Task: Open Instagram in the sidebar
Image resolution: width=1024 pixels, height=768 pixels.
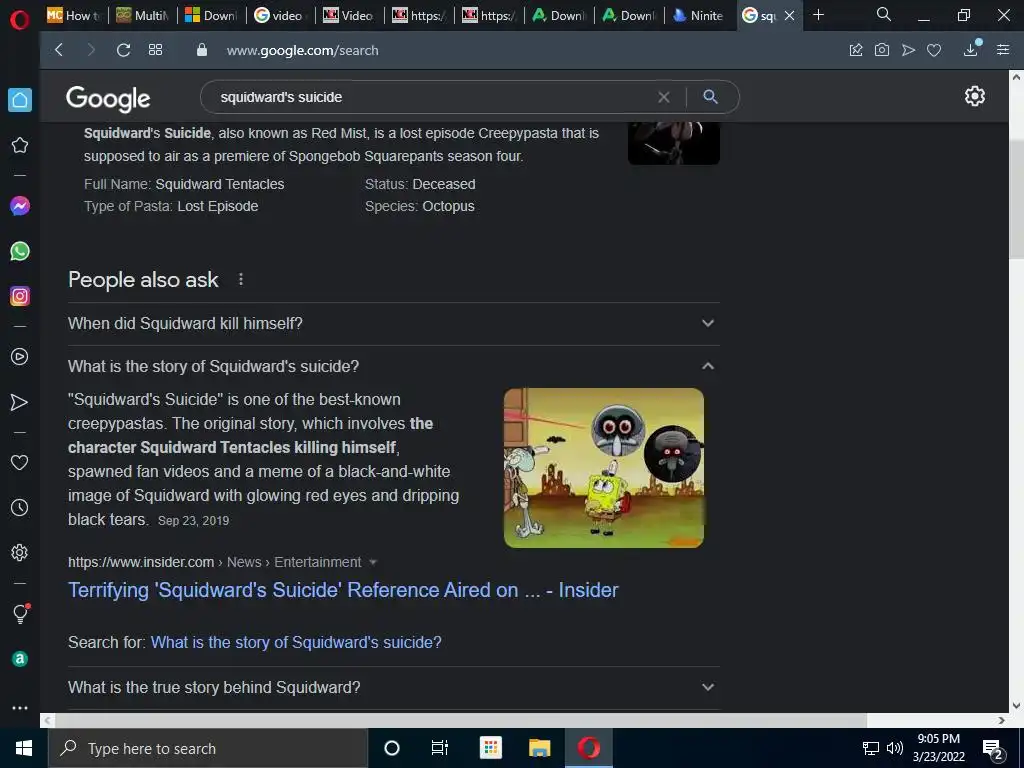Action: (20, 296)
